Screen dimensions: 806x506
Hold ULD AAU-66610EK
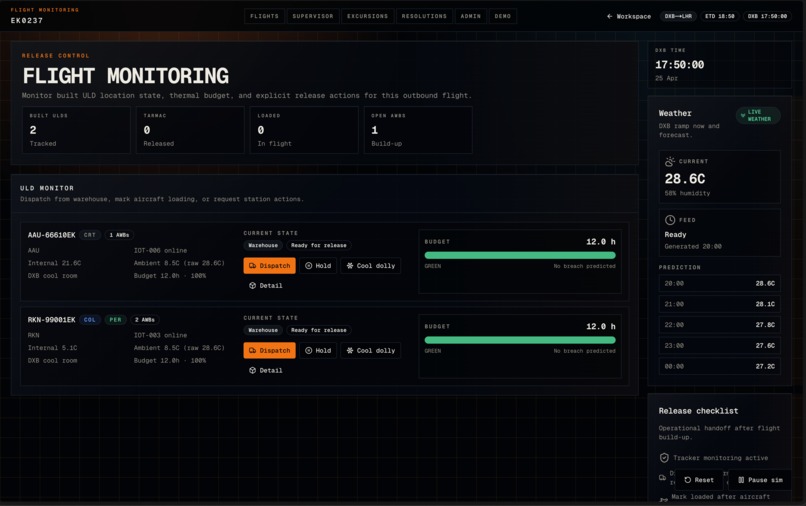(318, 266)
